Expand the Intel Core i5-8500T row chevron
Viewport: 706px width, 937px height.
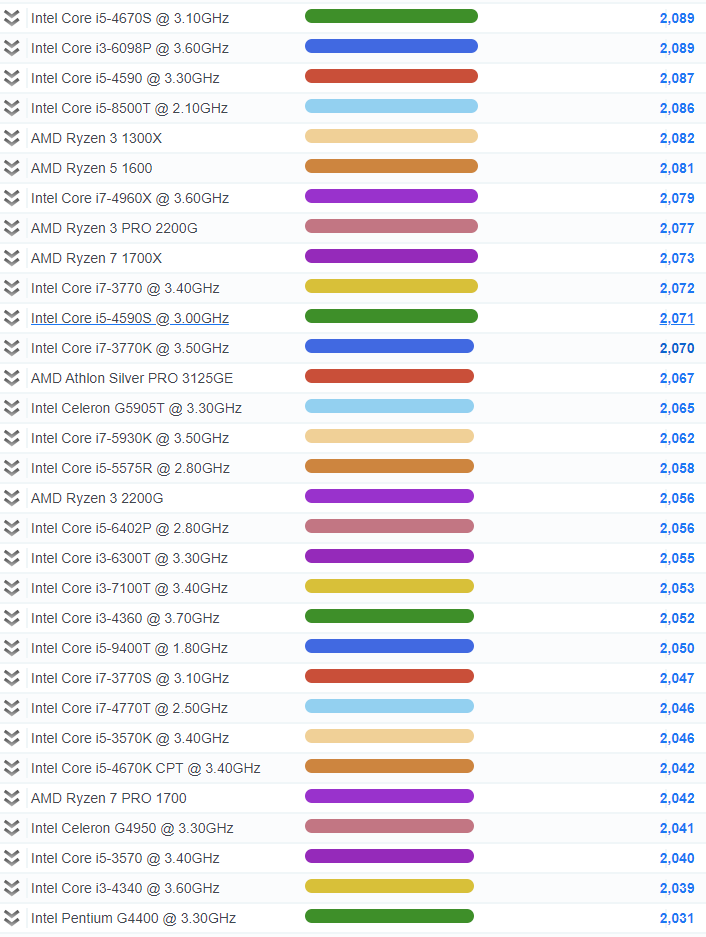(11, 108)
